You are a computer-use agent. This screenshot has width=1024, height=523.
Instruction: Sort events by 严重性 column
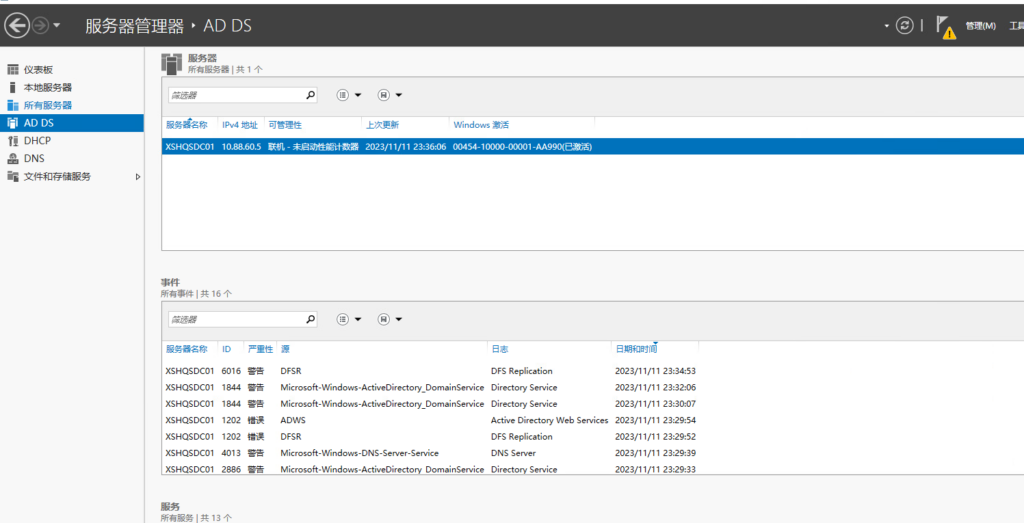(261, 349)
